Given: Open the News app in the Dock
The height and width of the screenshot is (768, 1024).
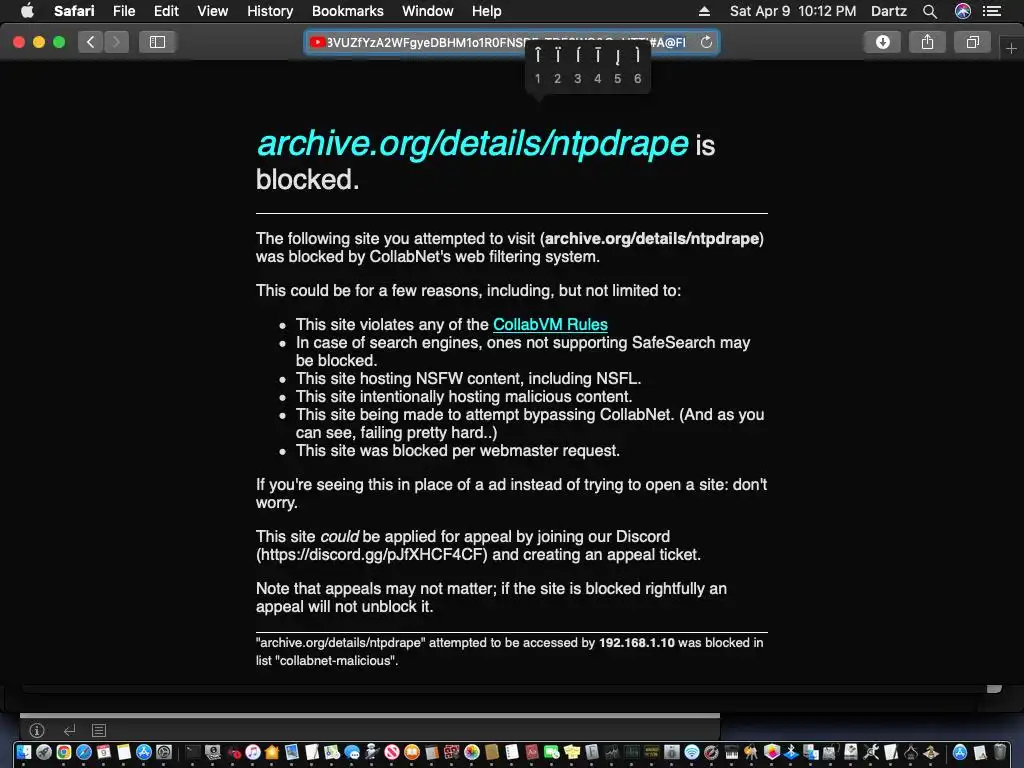Looking at the screenshot, I should coord(392,752).
